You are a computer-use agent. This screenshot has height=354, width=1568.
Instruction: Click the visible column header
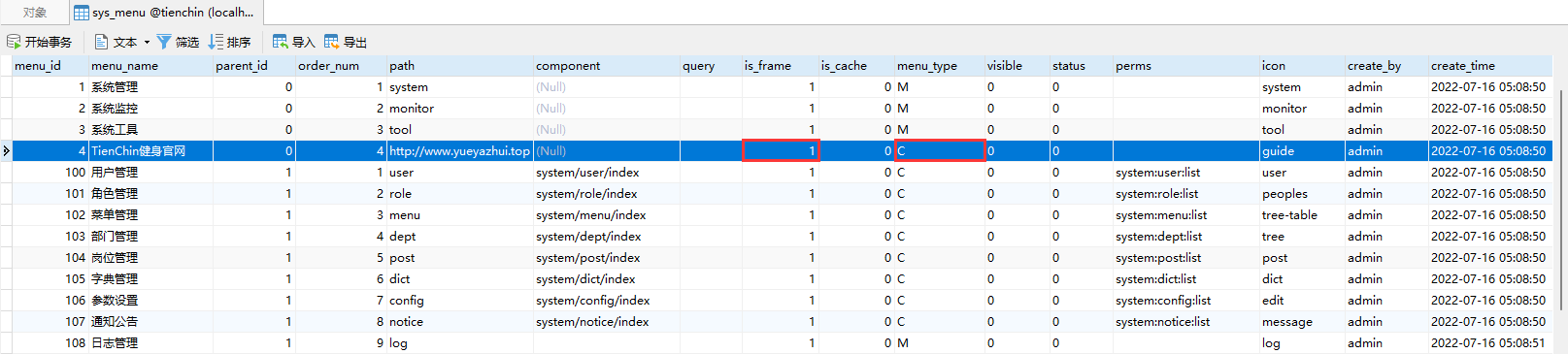(1018, 66)
